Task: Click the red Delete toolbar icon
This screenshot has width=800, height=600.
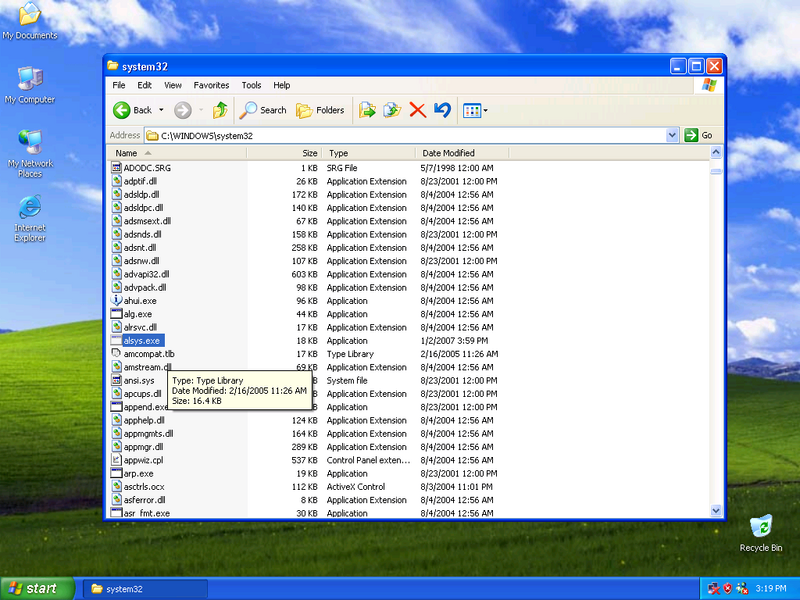Action: (x=417, y=110)
